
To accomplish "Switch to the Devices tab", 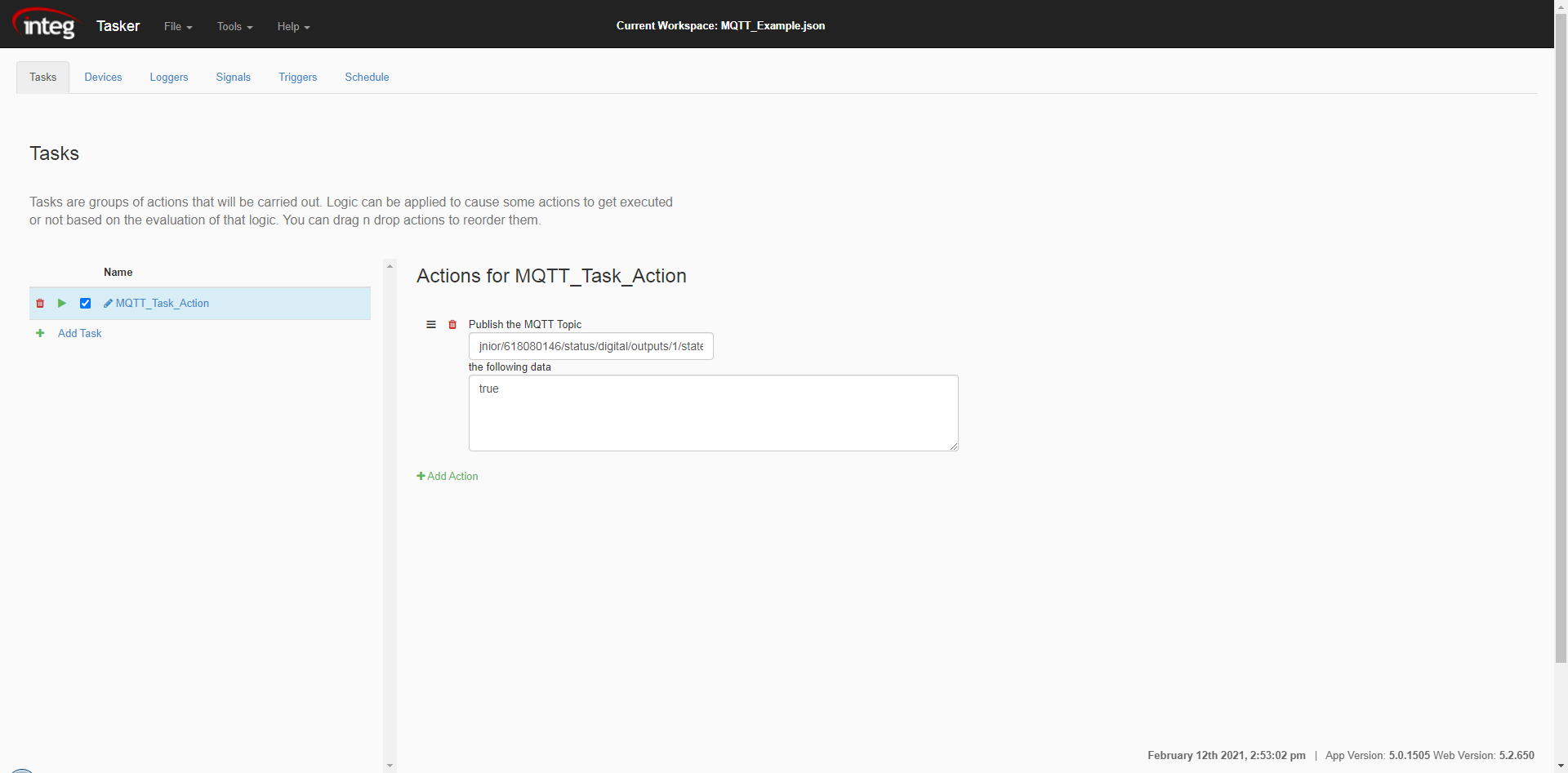I will click(103, 77).
